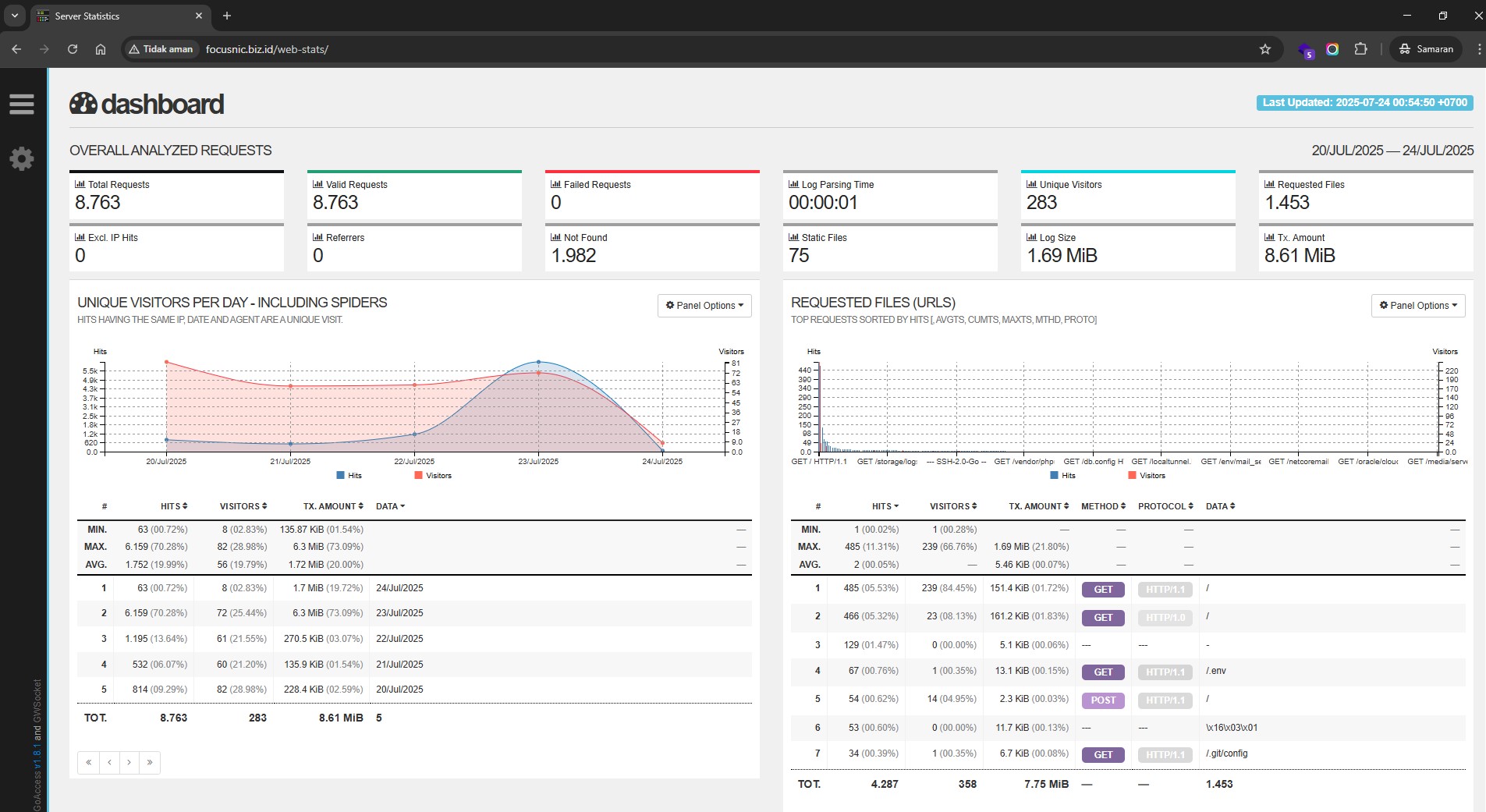
Task: Go to next page of visitors table
Action: [129, 762]
